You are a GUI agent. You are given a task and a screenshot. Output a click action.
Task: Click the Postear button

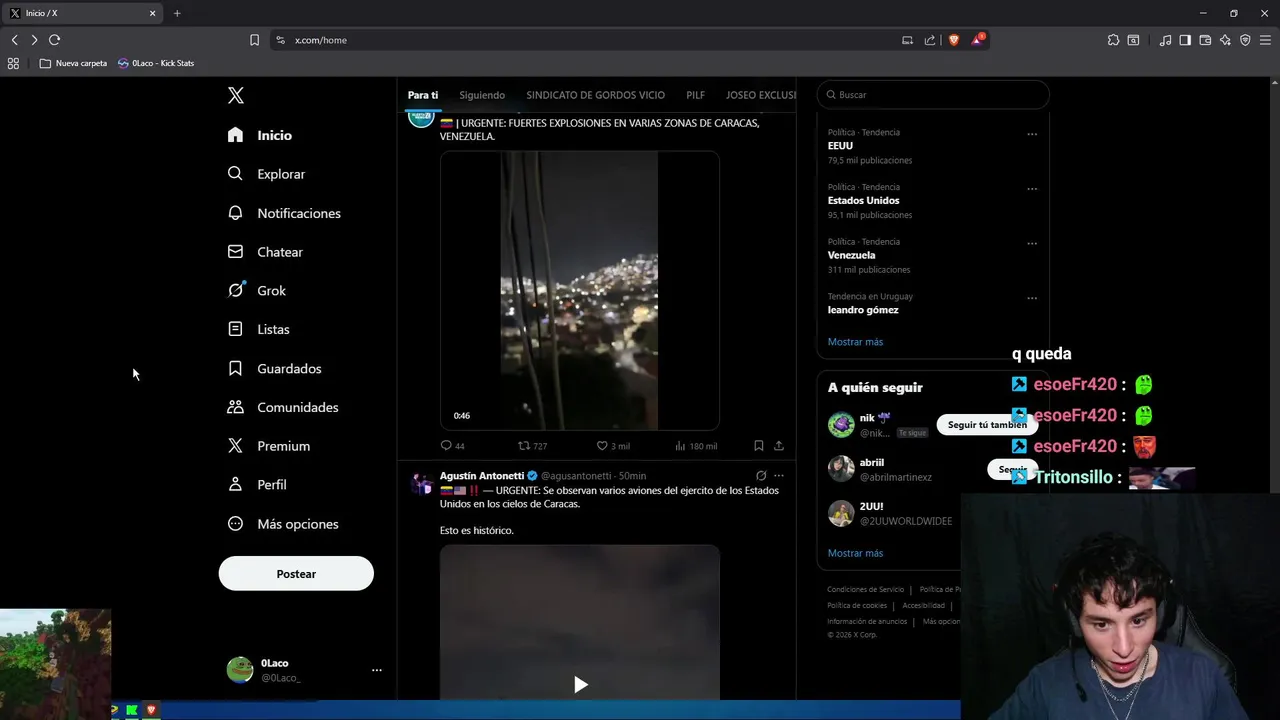(x=296, y=574)
